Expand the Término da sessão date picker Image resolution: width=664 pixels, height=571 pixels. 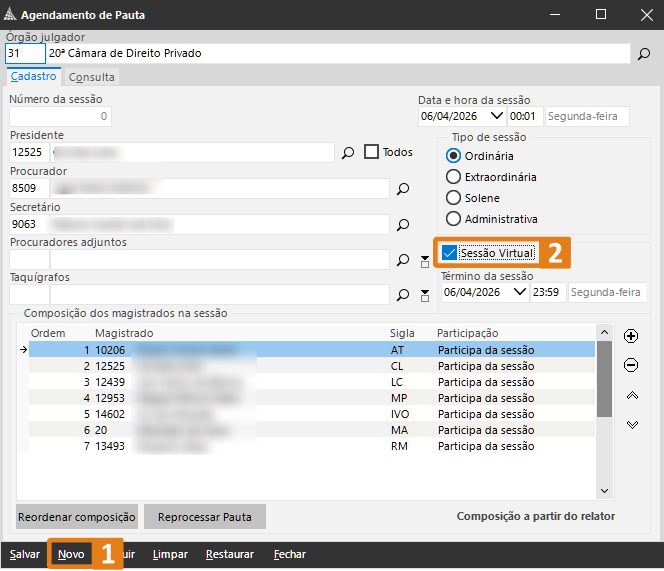point(518,292)
